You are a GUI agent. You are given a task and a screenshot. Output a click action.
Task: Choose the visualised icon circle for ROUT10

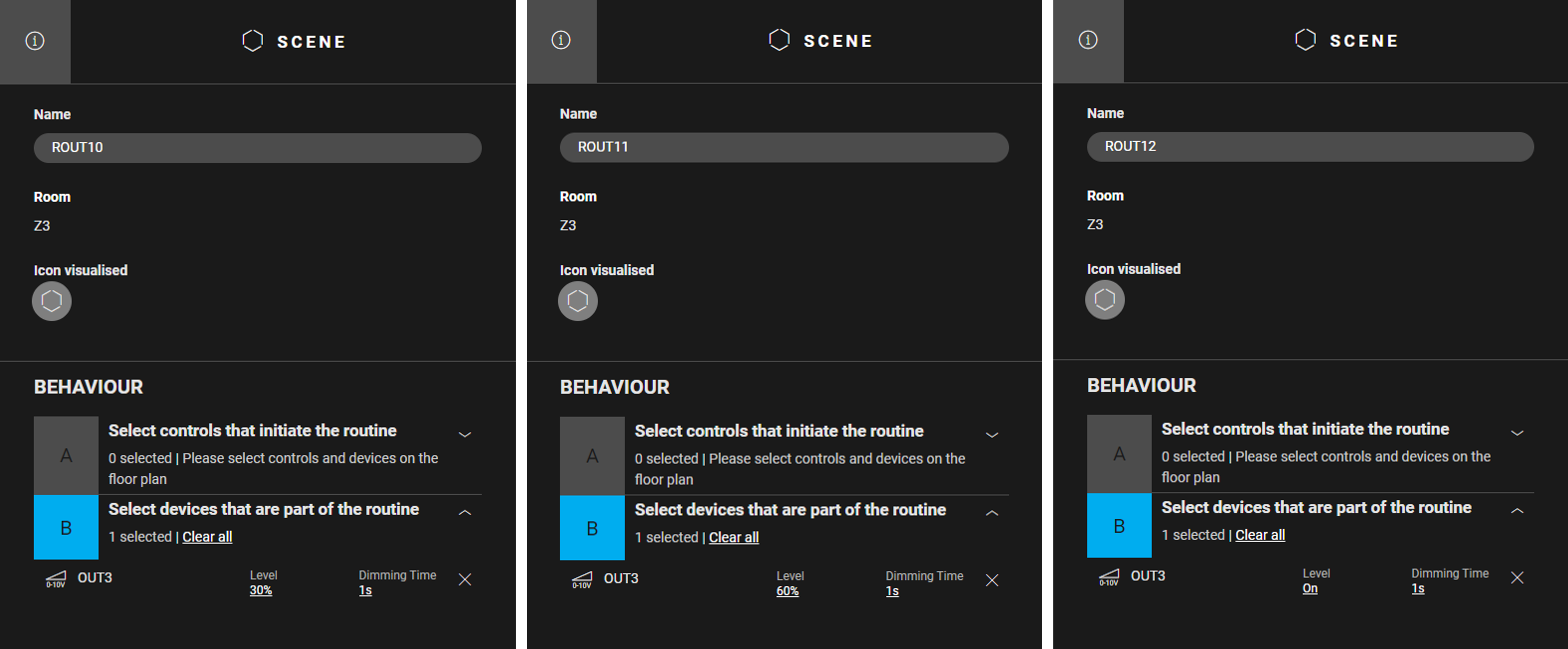[x=52, y=301]
